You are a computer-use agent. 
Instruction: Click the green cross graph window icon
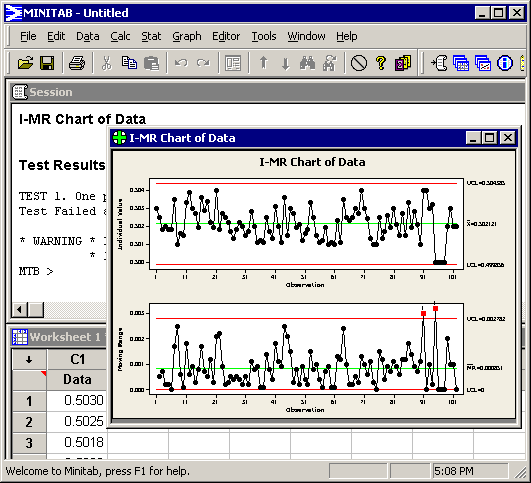pyautogui.click(x=120, y=138)
